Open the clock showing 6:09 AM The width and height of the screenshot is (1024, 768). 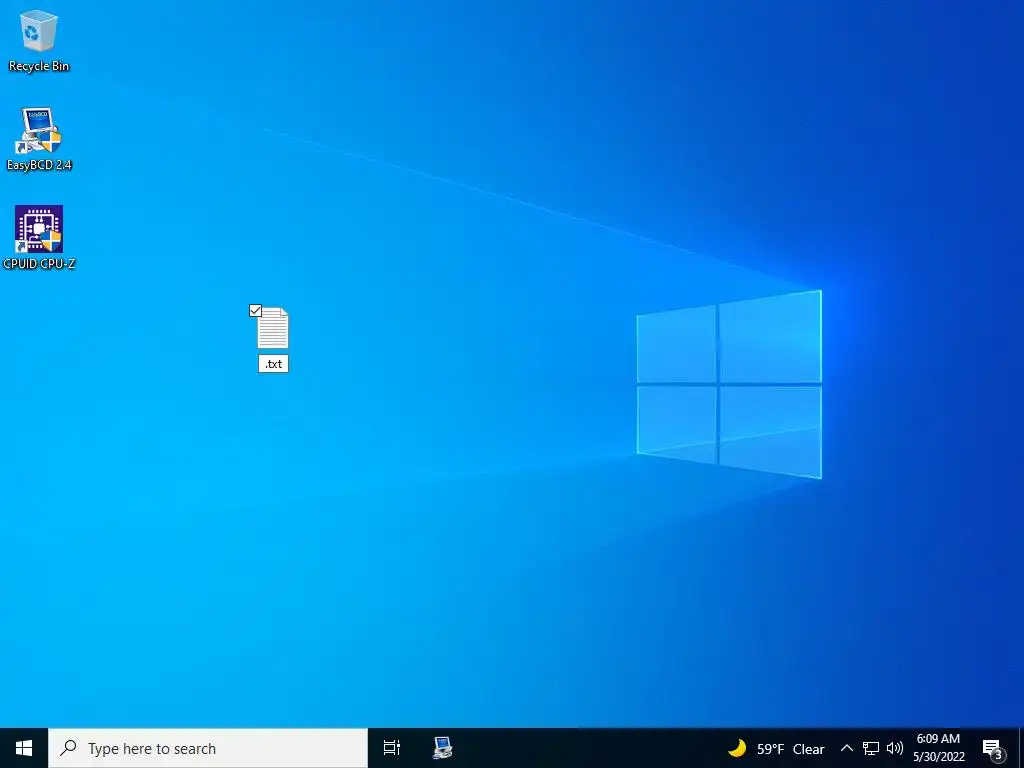click(x=938, y=748)
